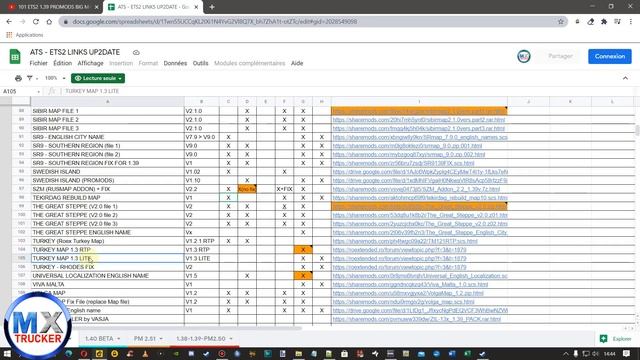Close the ATS - ETS2 LINKS browser tab

pyautogui.click(x=196, y=7)
